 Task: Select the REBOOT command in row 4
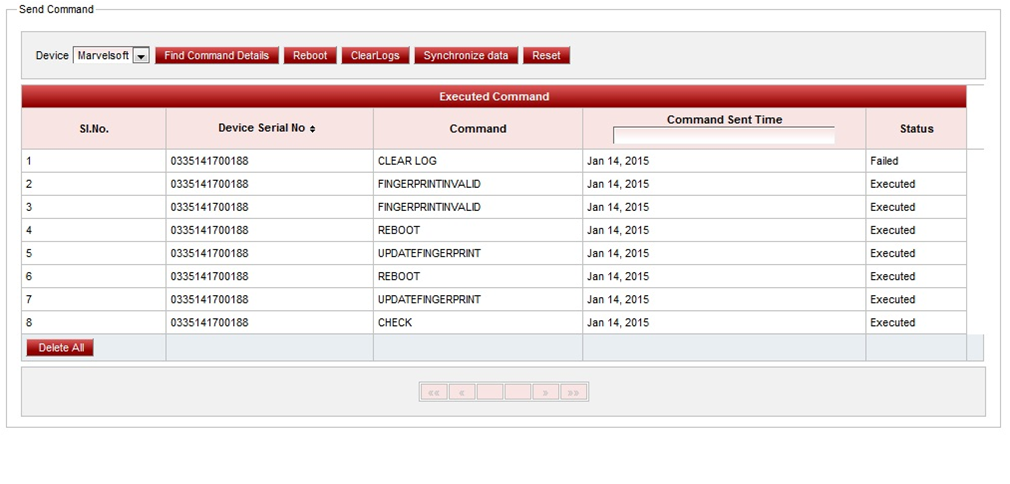tap(399, 230)
